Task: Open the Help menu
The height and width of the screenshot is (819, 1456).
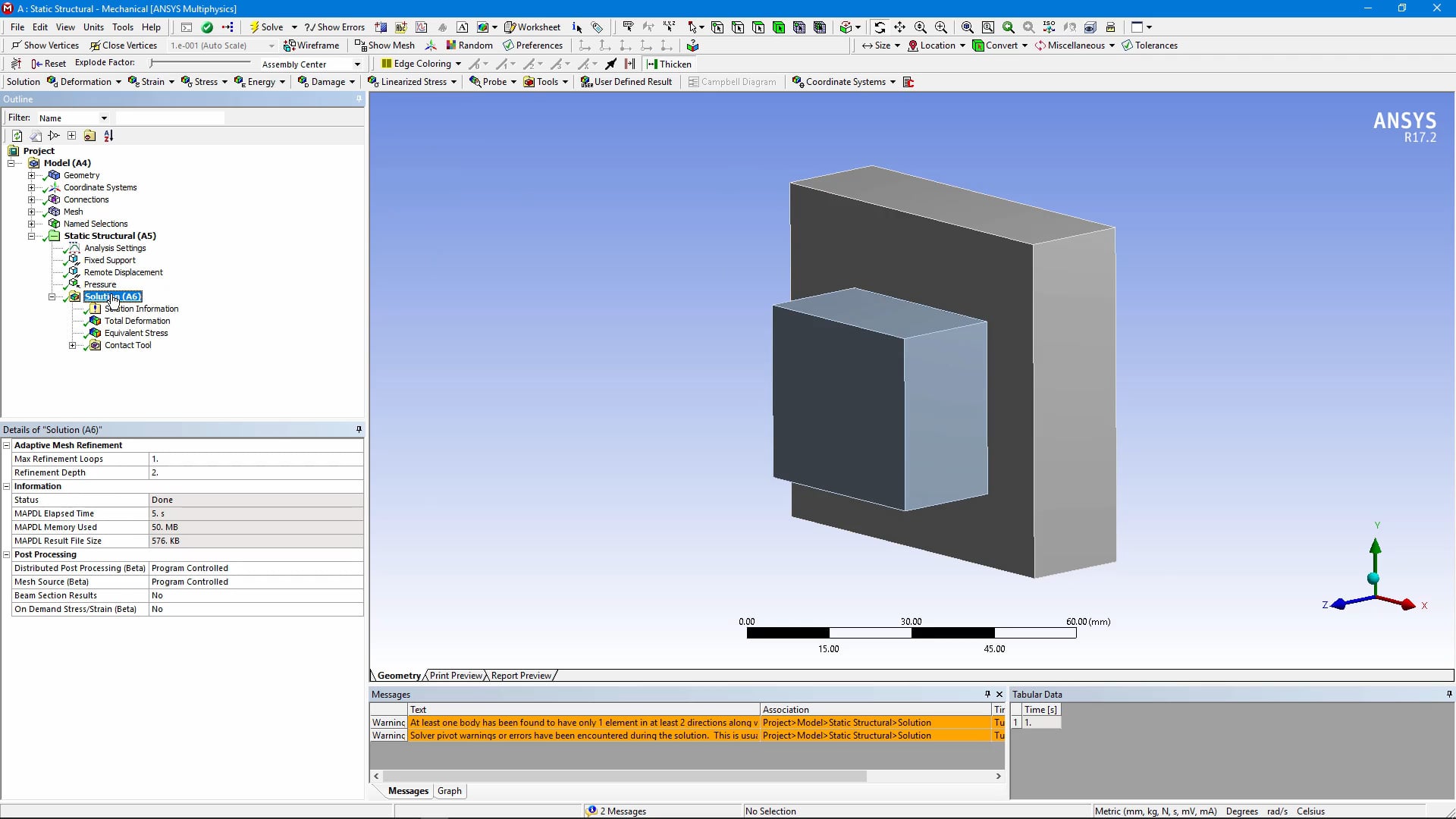Action: pyautogui.click(x=151, y=27)
